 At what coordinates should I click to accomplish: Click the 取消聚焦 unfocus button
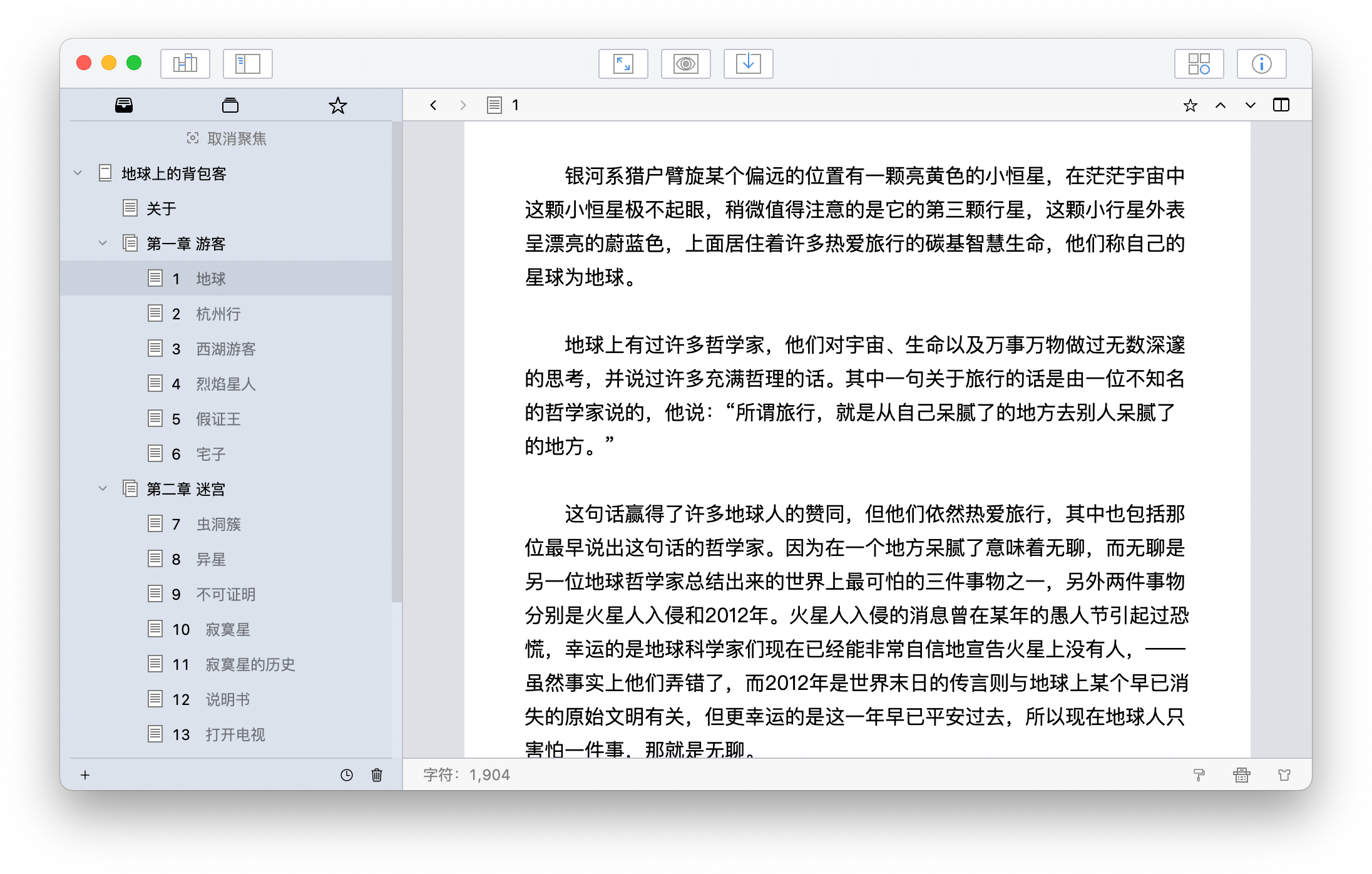(227, 138)
